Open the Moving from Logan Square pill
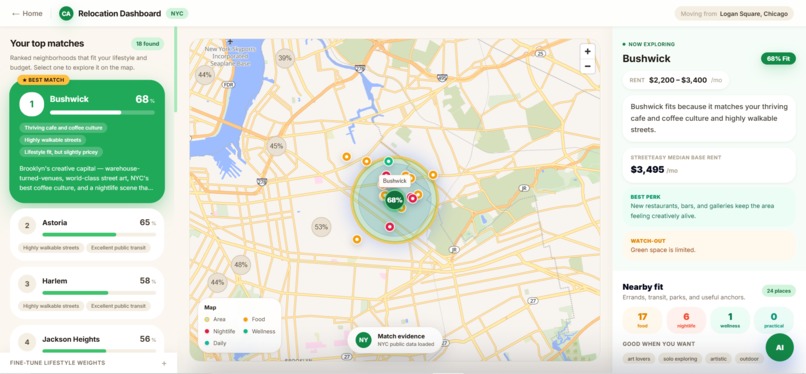Screen dimensions: 806x374 734,14
